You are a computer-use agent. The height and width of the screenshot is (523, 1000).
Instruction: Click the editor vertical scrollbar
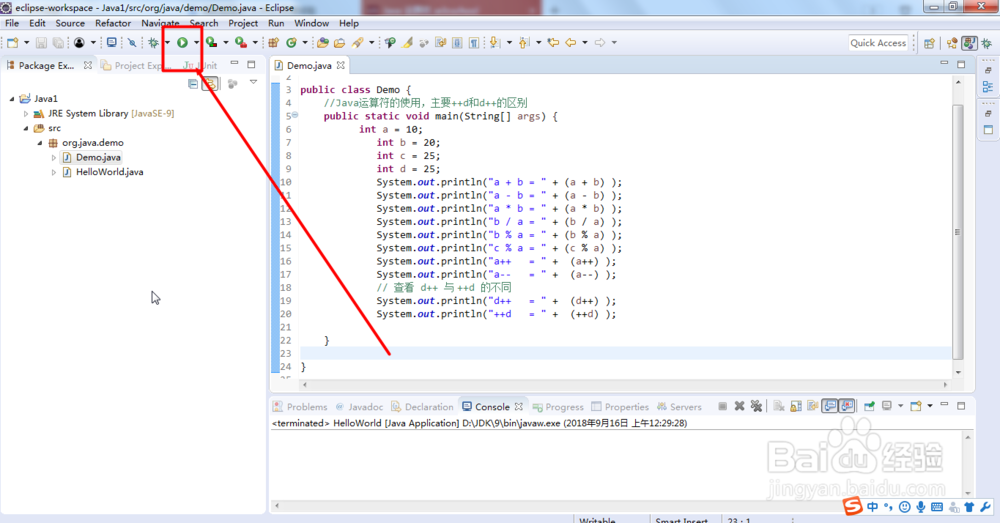click(x=958, y=232)
